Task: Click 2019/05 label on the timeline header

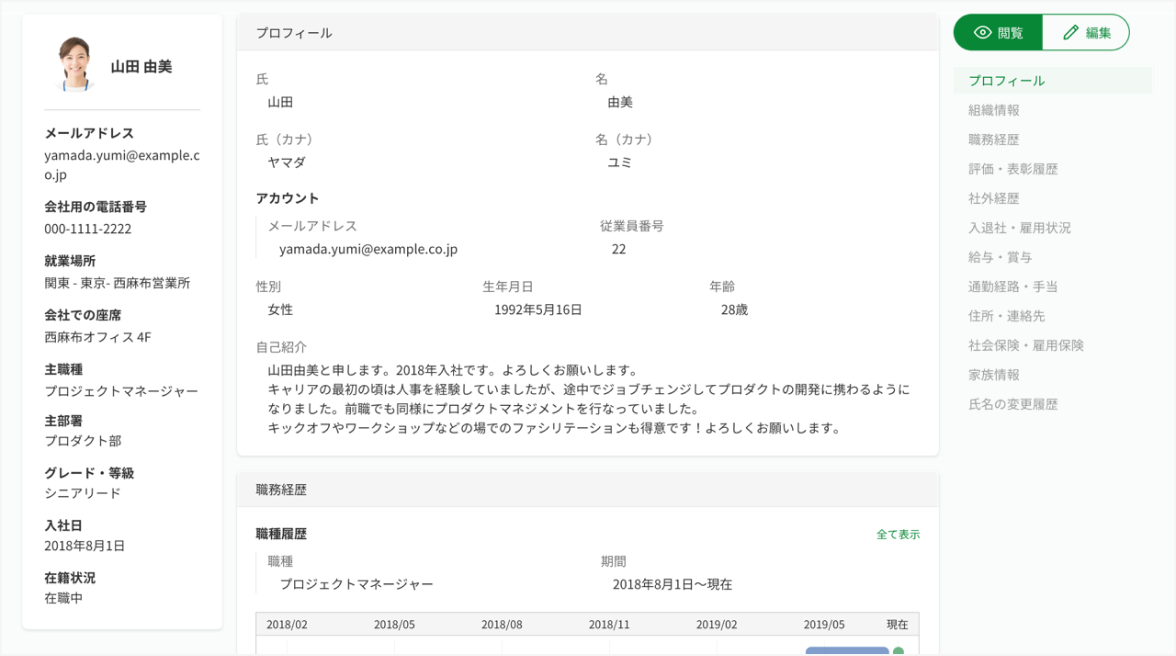Action: [x=824, y=625]
